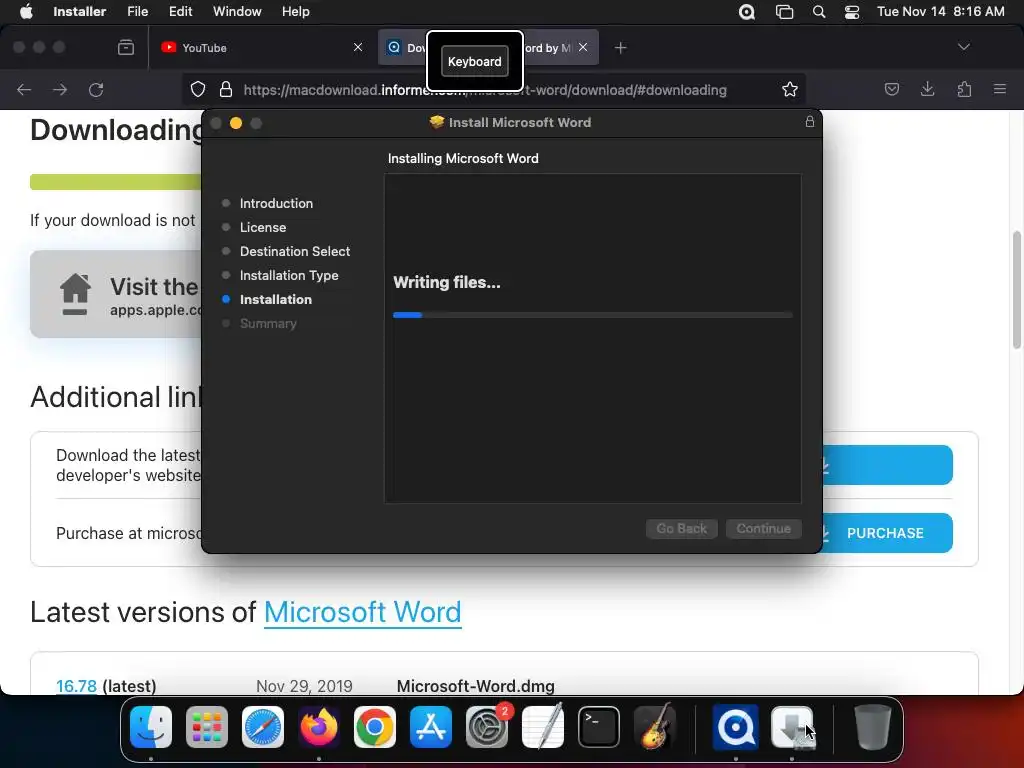1024x768 pixels.
Task: Click the green download progress bar on webpage
Action: coord(116,182)
